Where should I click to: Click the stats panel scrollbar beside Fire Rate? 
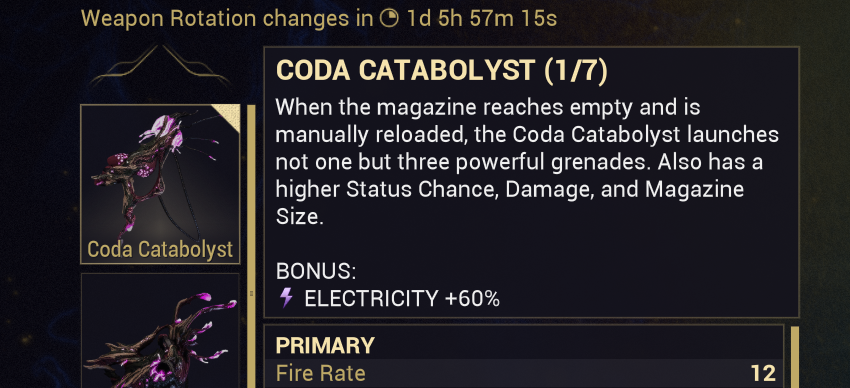795,357
